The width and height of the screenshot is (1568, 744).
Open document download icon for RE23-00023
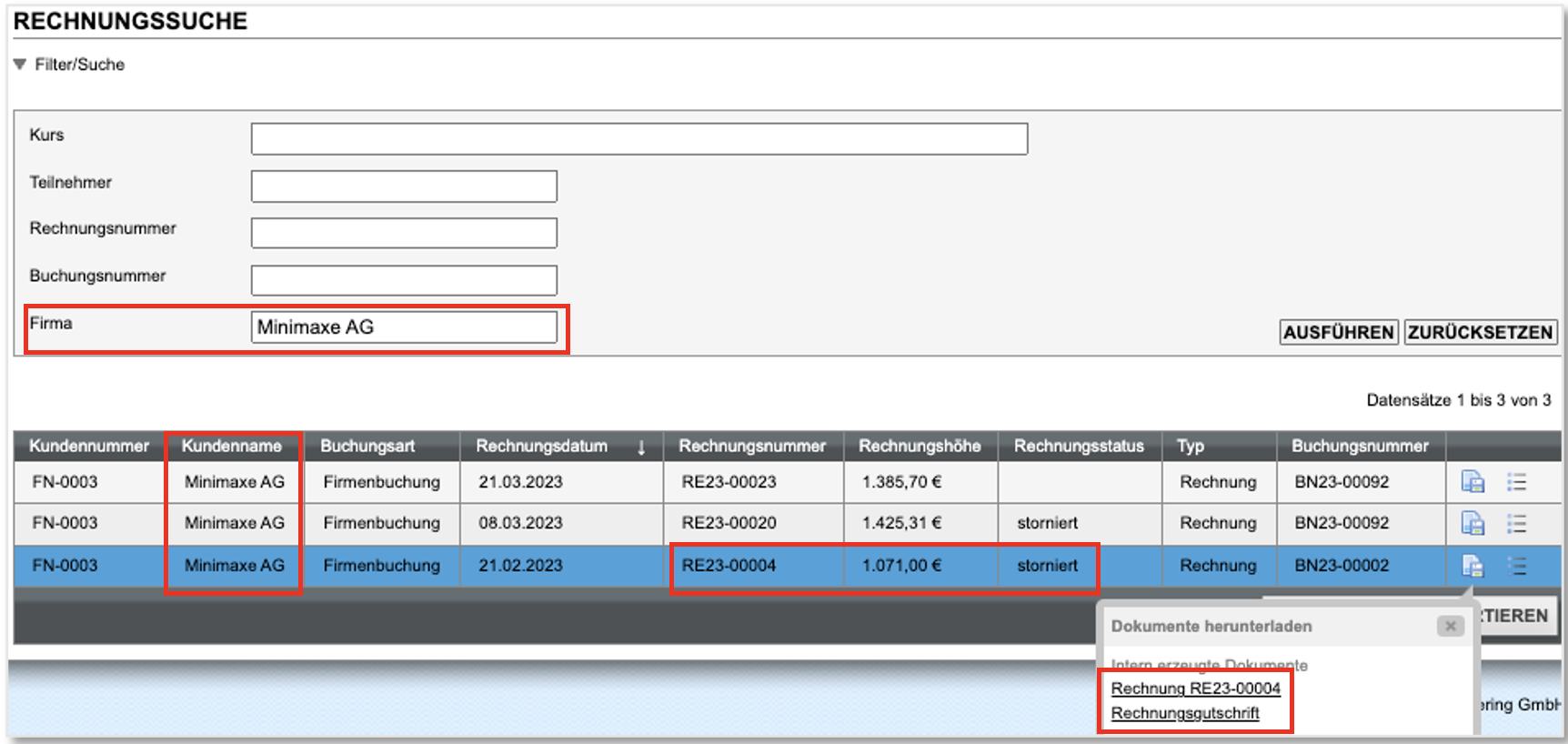(1472, 482)
